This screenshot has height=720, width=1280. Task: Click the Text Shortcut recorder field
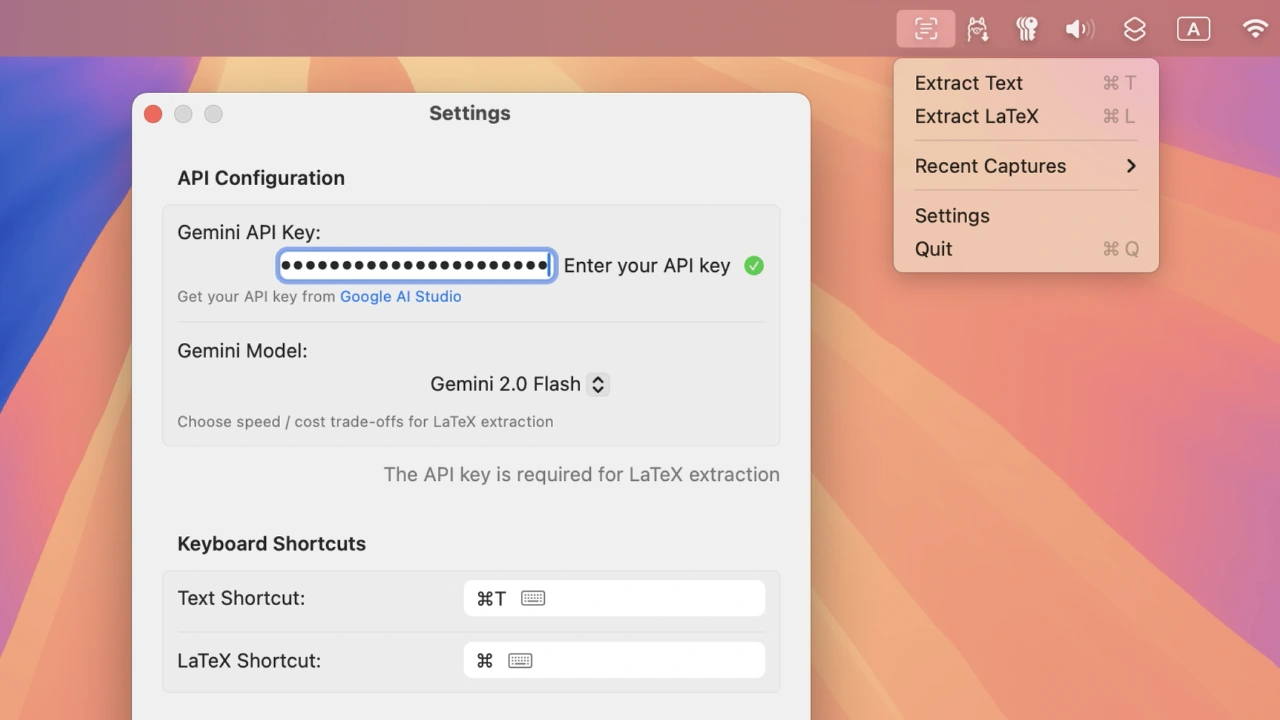click(650, 598)
